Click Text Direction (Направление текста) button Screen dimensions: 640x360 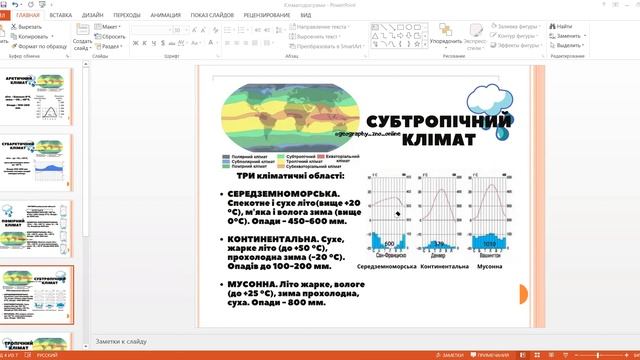[320, 27]
